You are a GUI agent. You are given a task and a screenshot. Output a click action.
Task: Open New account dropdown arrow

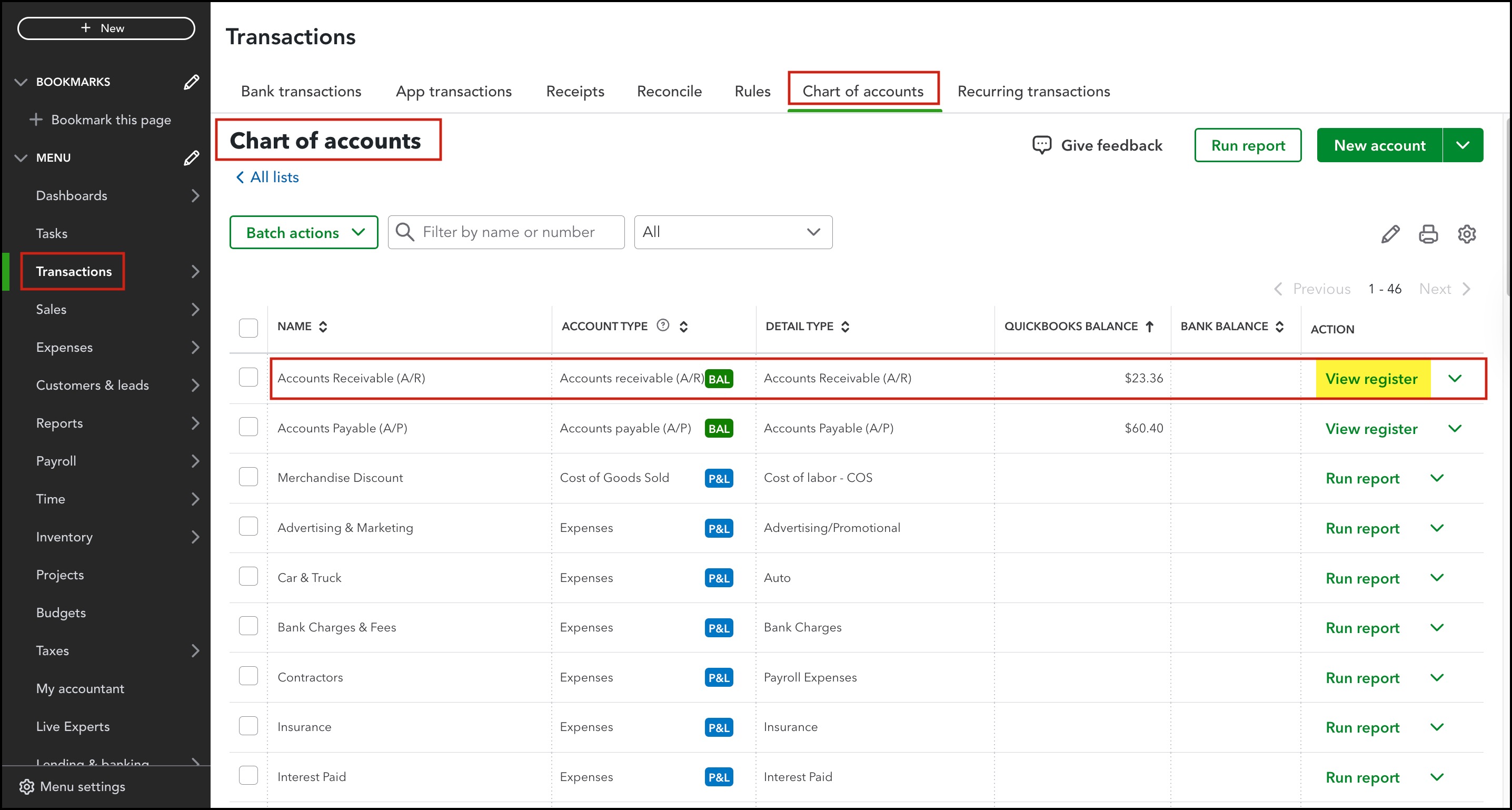pos(1462,145)
